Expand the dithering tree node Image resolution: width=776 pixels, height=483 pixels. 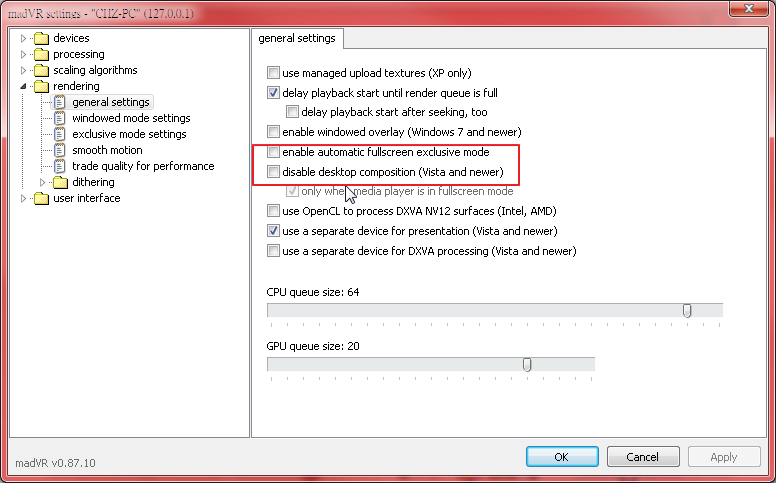(x=43, y=182)
